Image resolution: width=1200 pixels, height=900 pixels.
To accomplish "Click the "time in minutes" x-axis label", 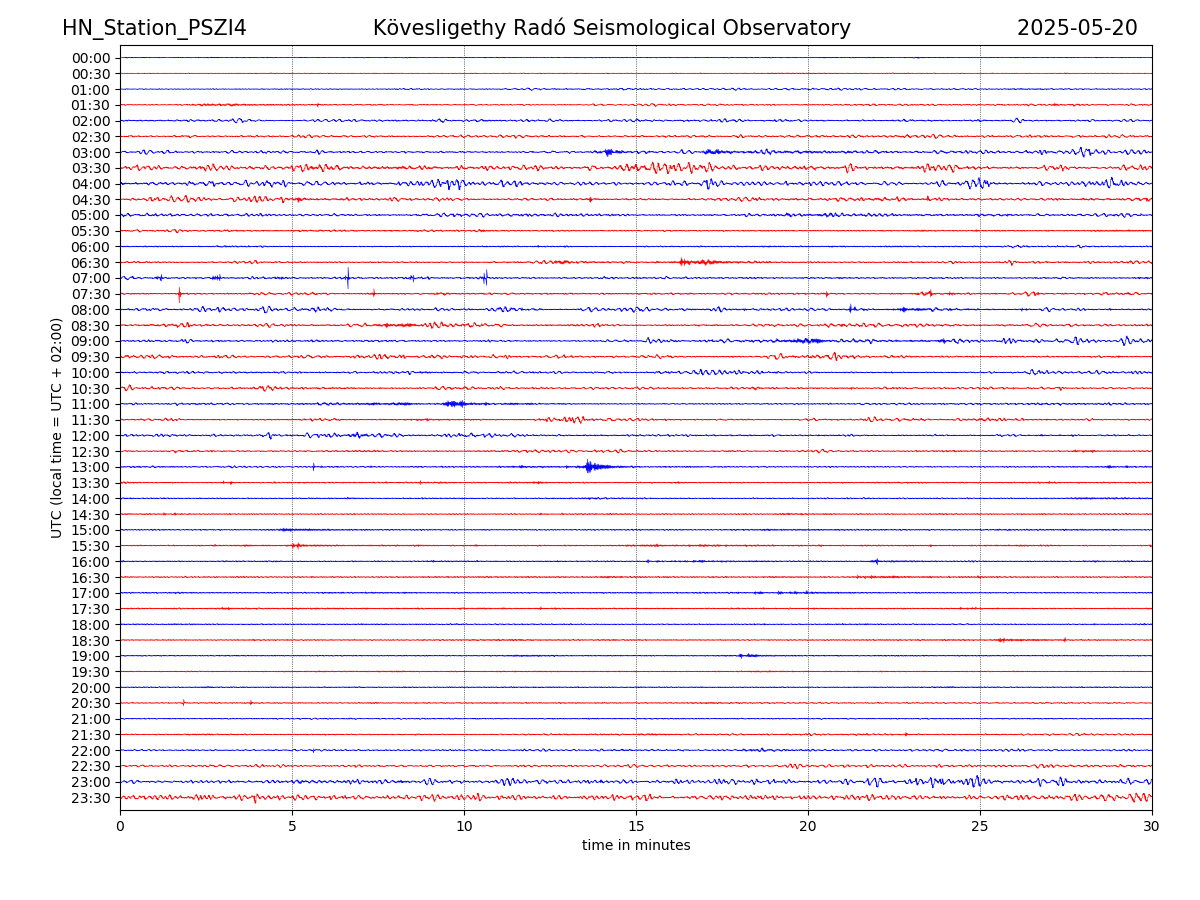I will click(636, 845).
